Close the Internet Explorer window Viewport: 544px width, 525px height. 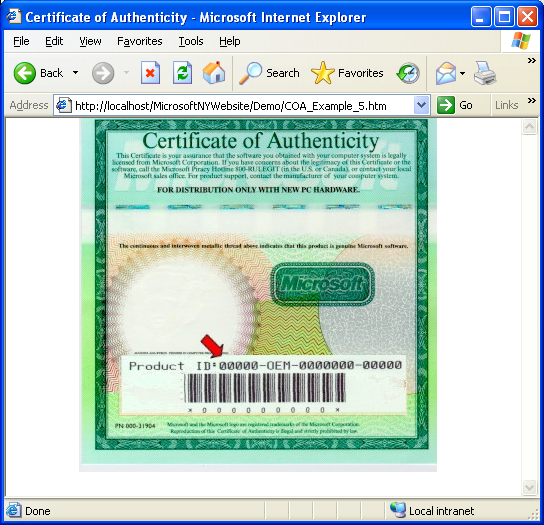[527, 16]
